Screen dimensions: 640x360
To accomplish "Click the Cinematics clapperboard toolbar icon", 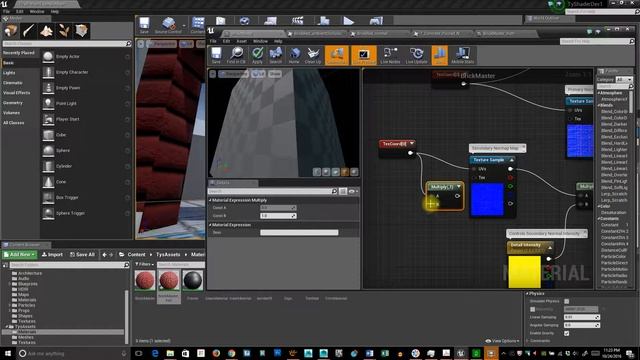I will point(298,21).
